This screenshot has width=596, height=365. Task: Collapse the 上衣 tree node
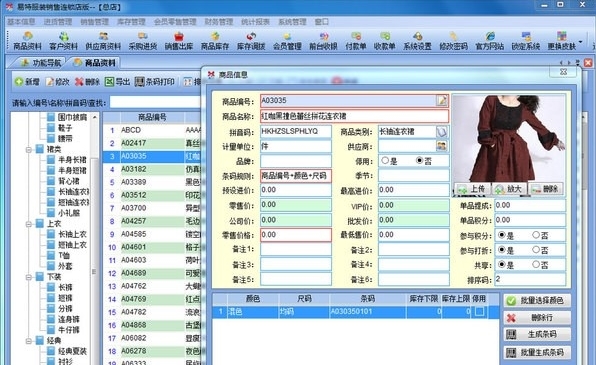29,224
